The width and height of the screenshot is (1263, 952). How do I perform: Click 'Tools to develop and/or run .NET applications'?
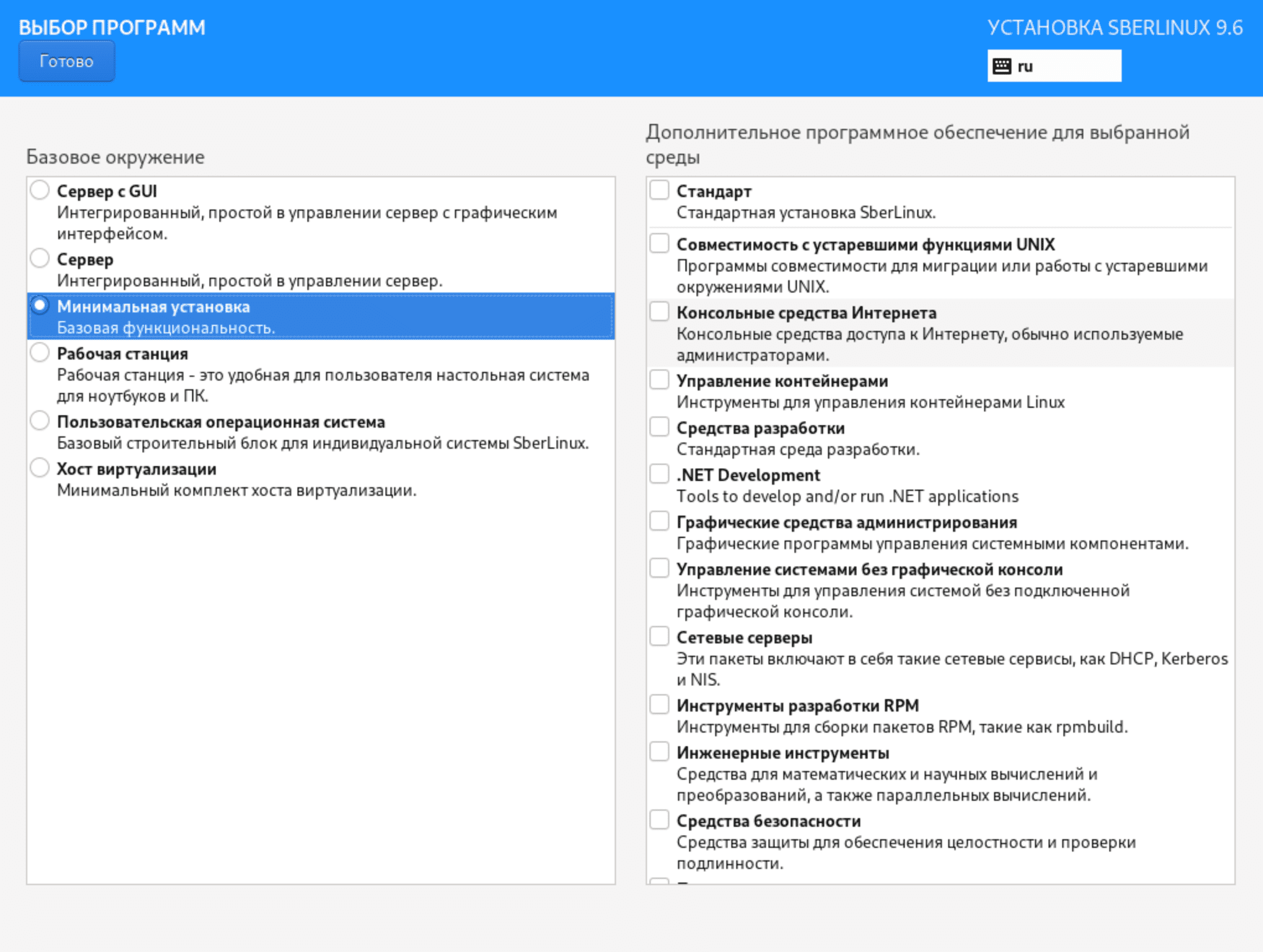tap(847, 496)
